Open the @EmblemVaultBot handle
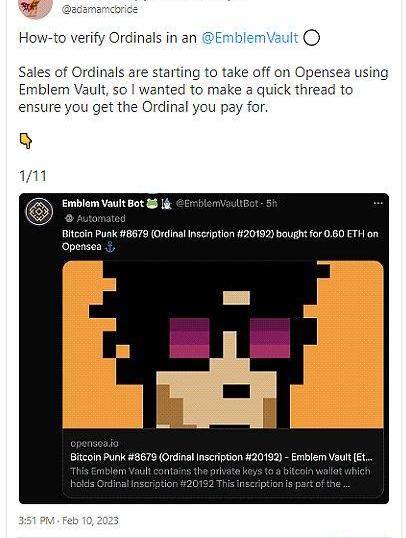 tap(217, 204)
